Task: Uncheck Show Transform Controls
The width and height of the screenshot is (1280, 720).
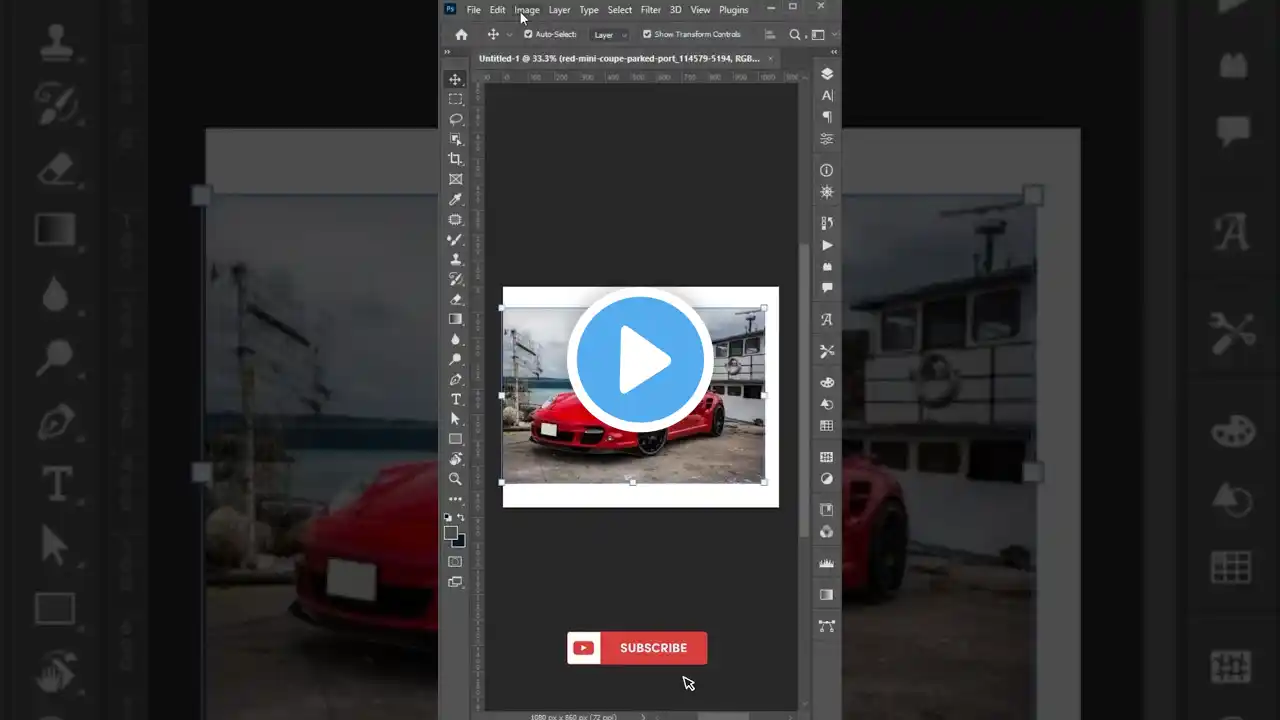Action: [x=647, y=35]
